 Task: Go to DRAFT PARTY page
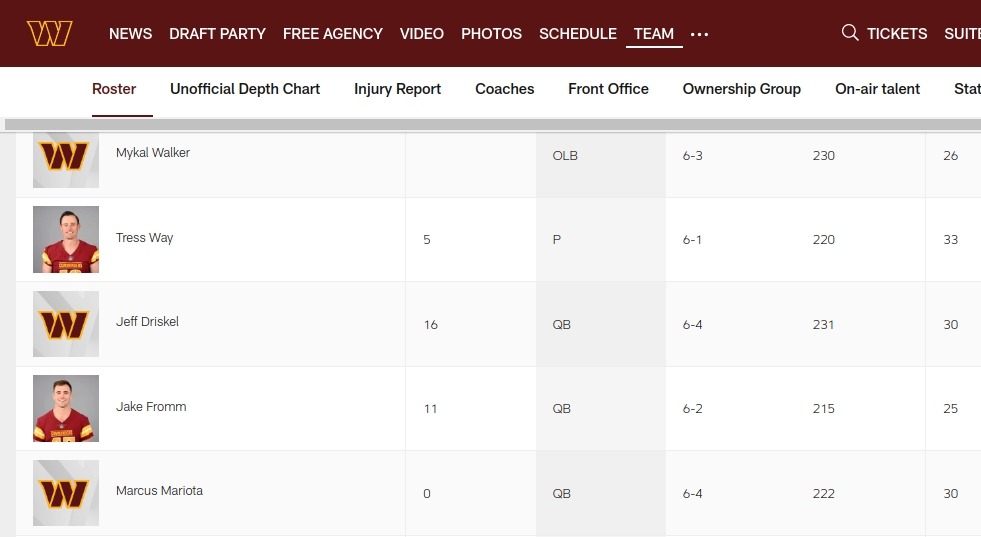click(217, 34)
